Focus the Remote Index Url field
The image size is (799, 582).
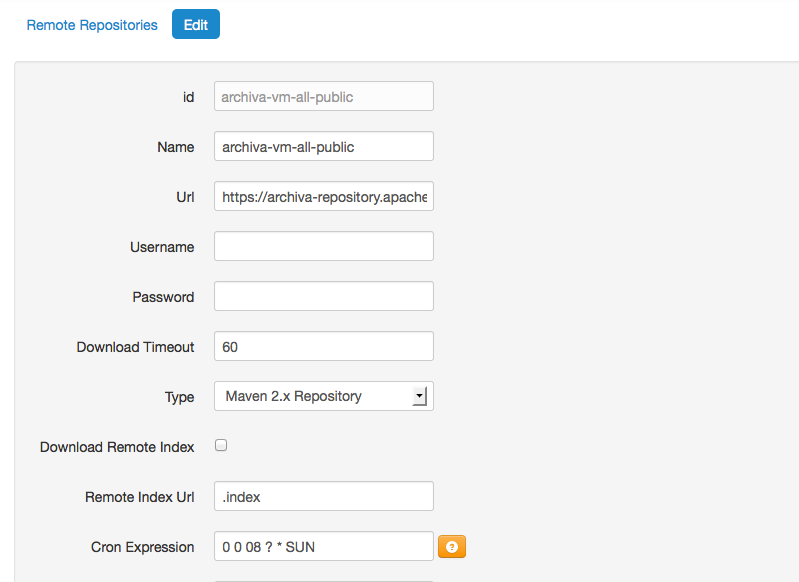(x=323, y=496)
